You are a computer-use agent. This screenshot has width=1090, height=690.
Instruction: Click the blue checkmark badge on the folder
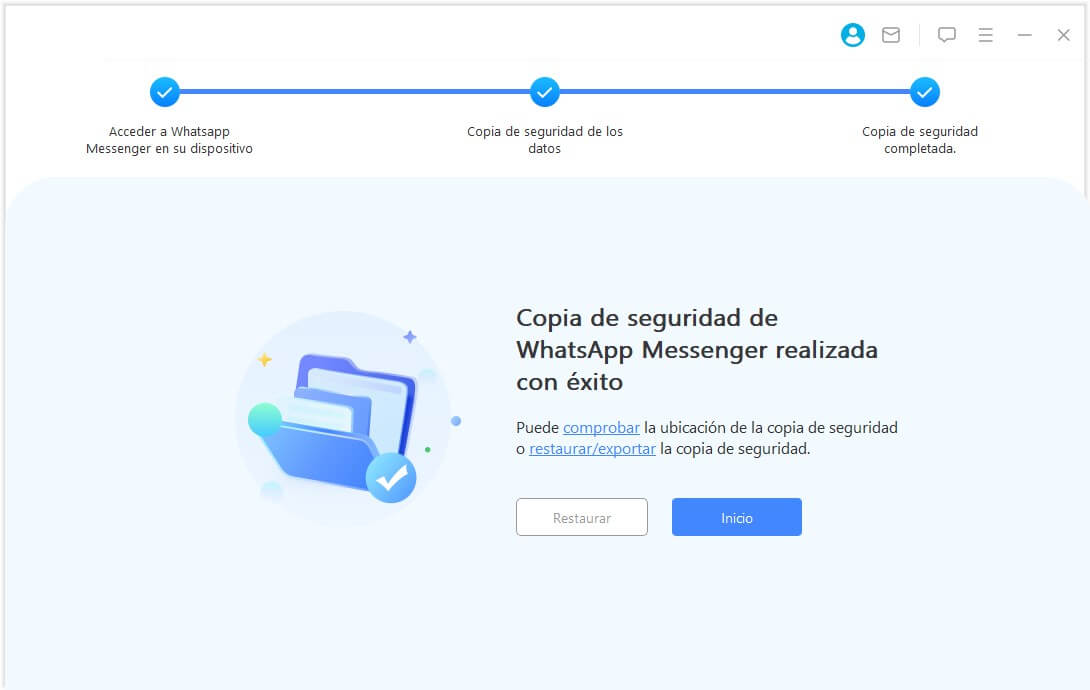pyautogui.click(x=391, y=478)
